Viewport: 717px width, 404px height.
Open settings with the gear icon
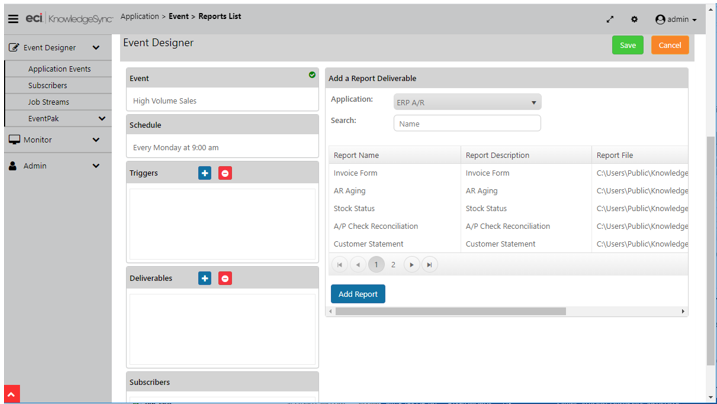(634, 19)
